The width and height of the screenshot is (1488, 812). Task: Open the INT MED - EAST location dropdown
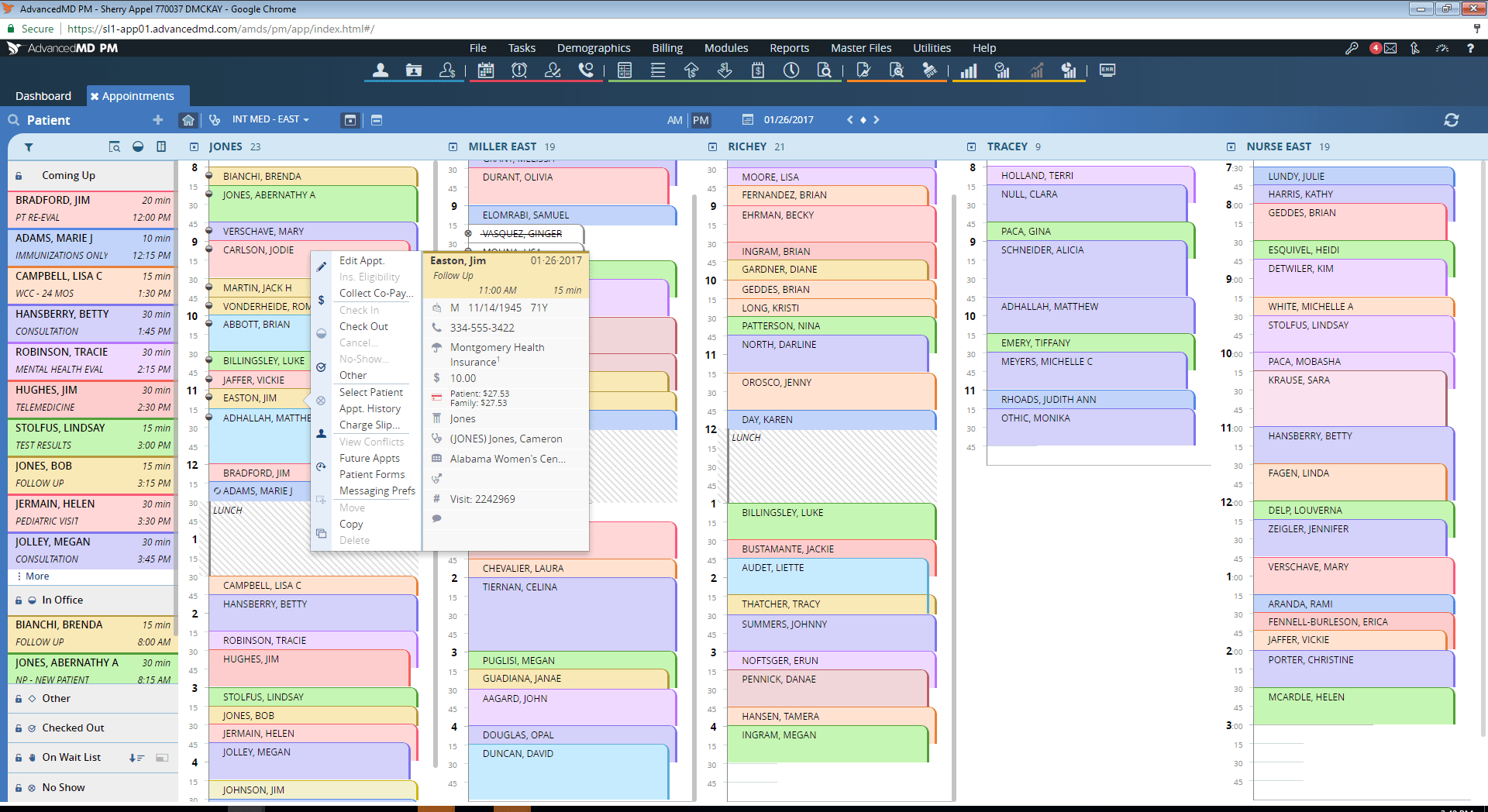pos(270,119)
